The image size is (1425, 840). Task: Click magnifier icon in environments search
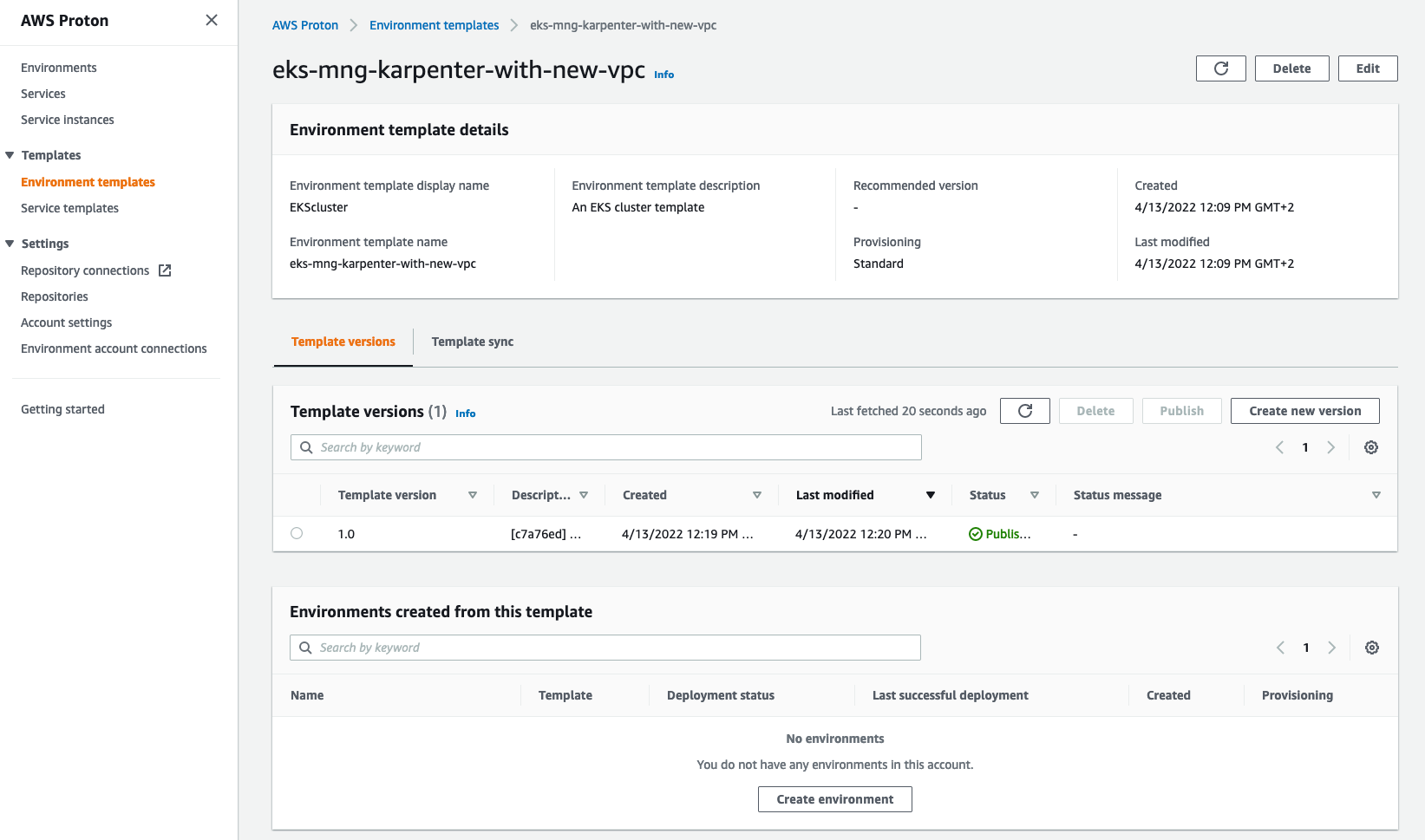tap(305, 648)
